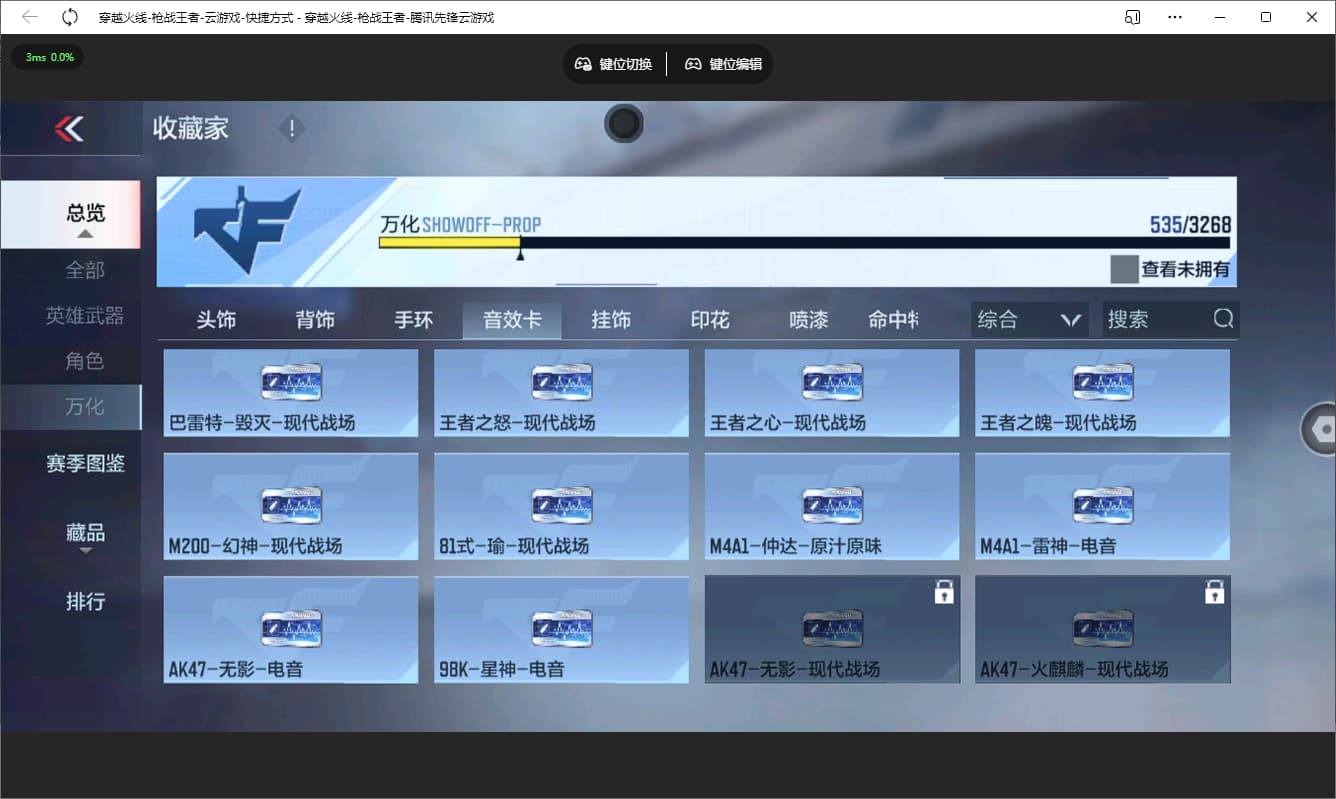Switch to the 挂饰 category tab
Viewport: 1336px width, 799px height.
[611, 319]
